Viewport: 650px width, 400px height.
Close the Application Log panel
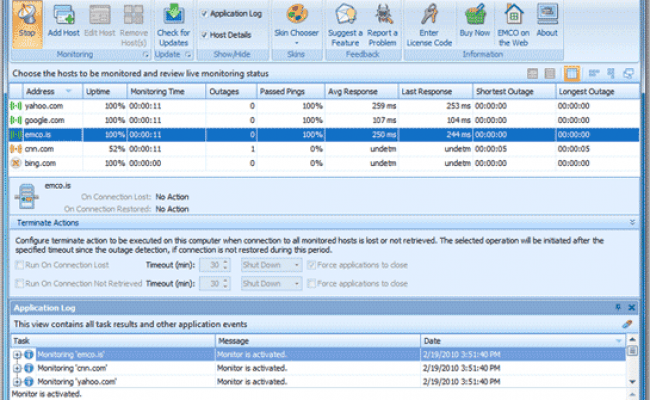(x=632, y=307)
